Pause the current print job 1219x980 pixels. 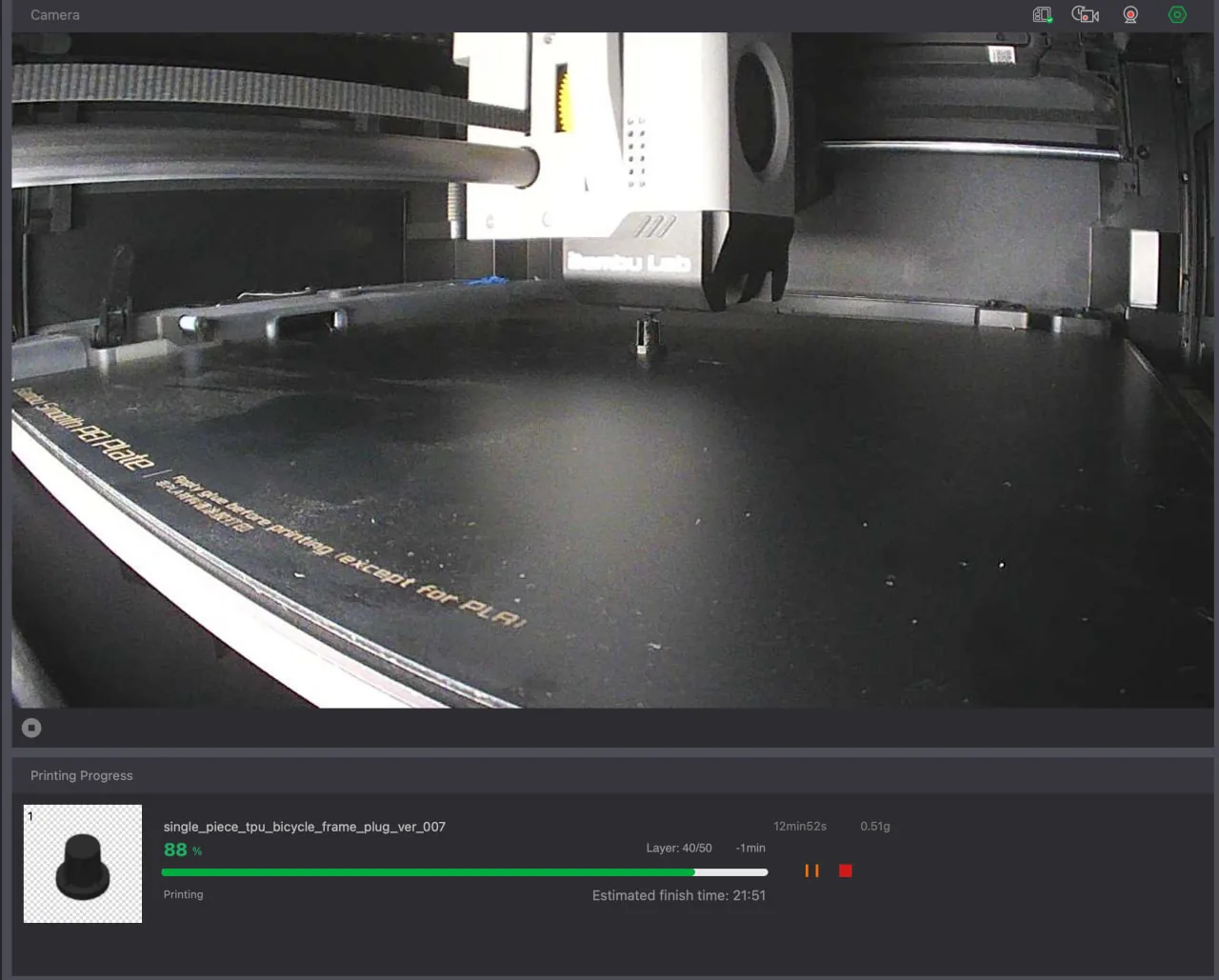(x=812, y=870)
